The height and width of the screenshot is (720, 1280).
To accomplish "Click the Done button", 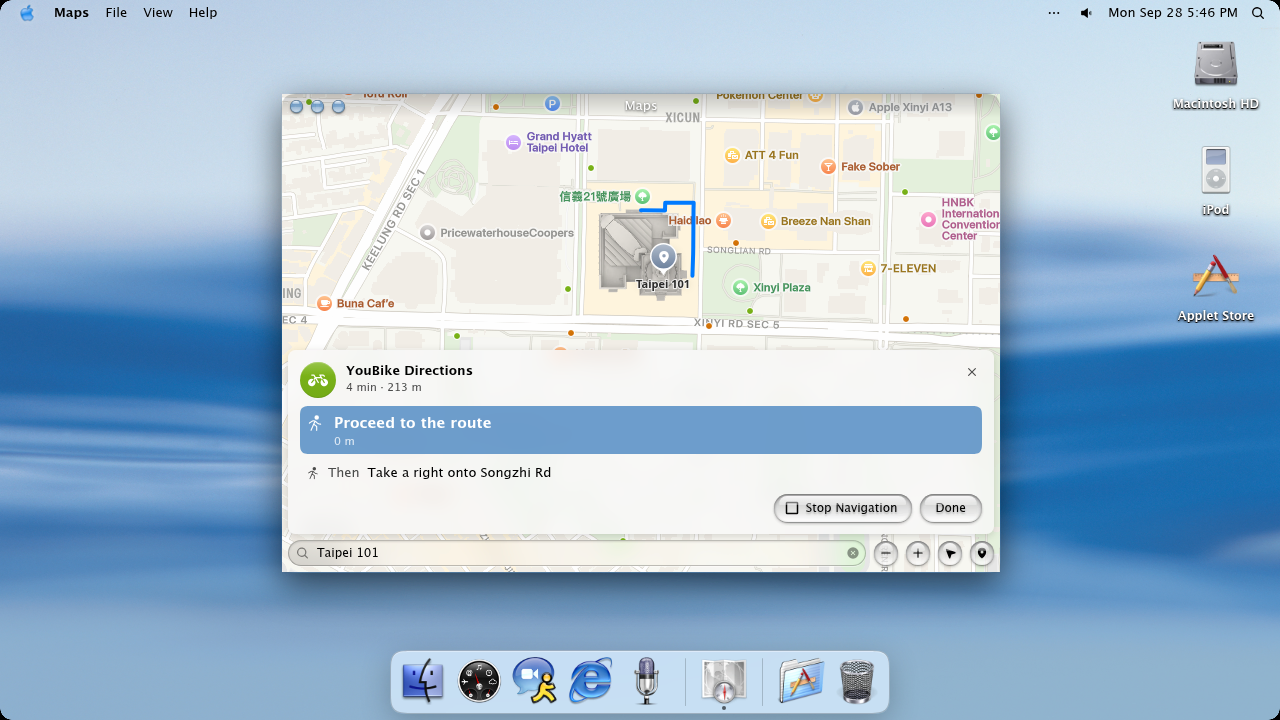I will point(951,508).
